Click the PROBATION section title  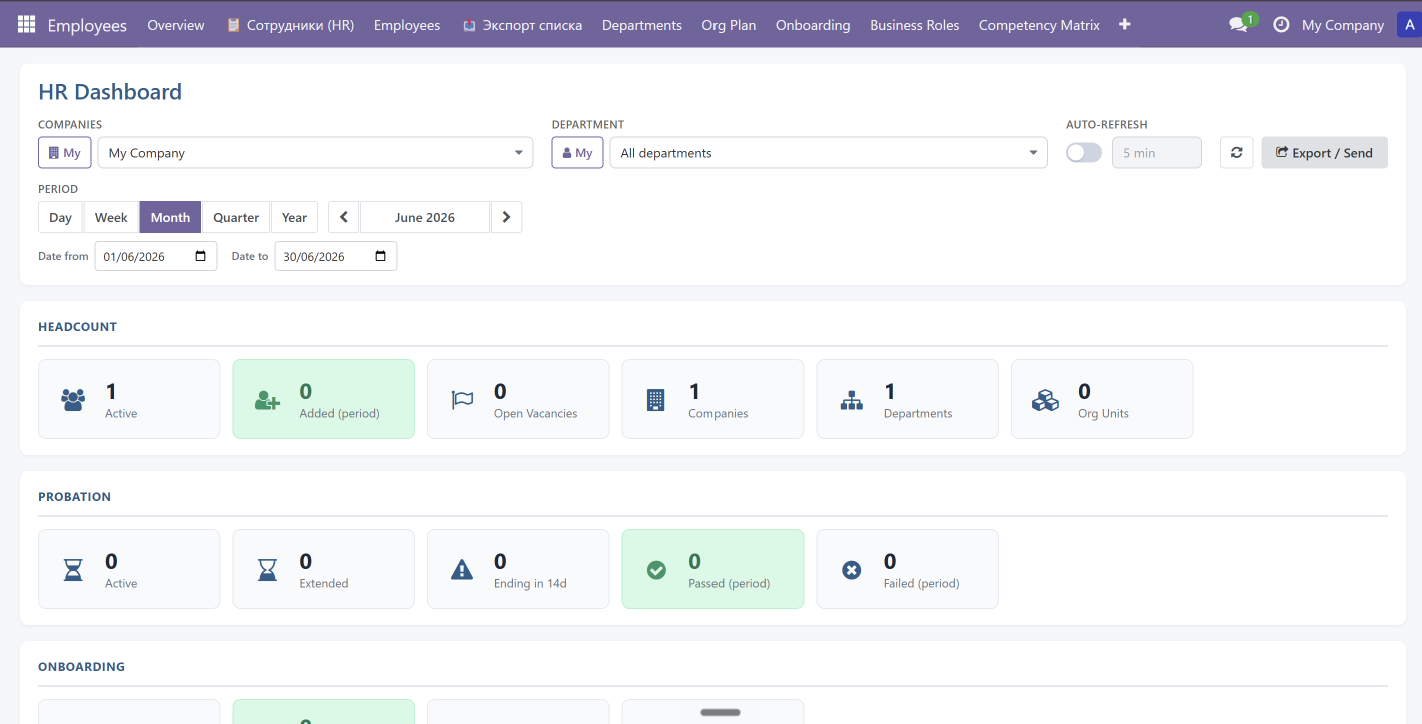click(75, 497)
